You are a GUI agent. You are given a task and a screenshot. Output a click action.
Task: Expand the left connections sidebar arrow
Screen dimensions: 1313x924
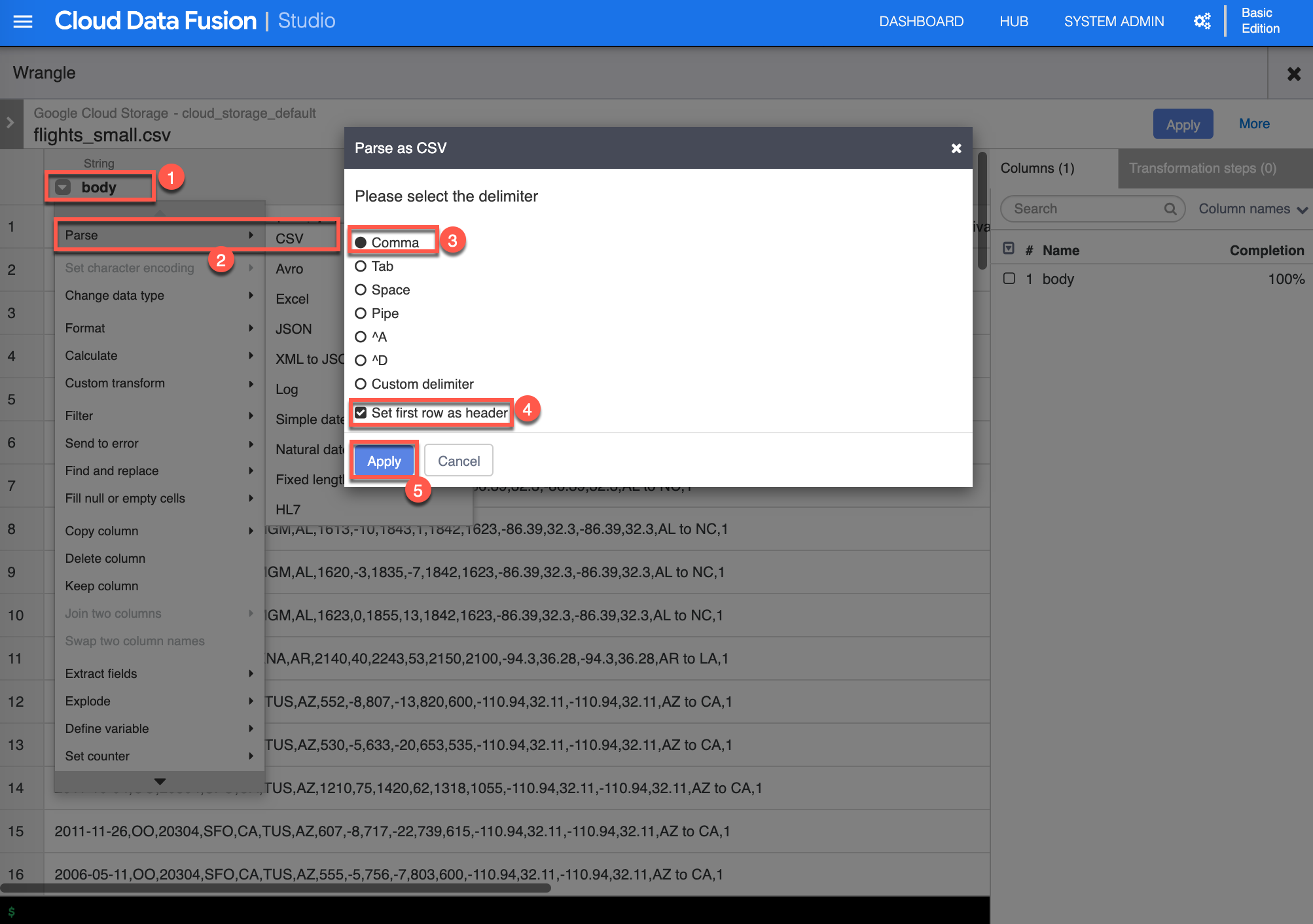10,122
